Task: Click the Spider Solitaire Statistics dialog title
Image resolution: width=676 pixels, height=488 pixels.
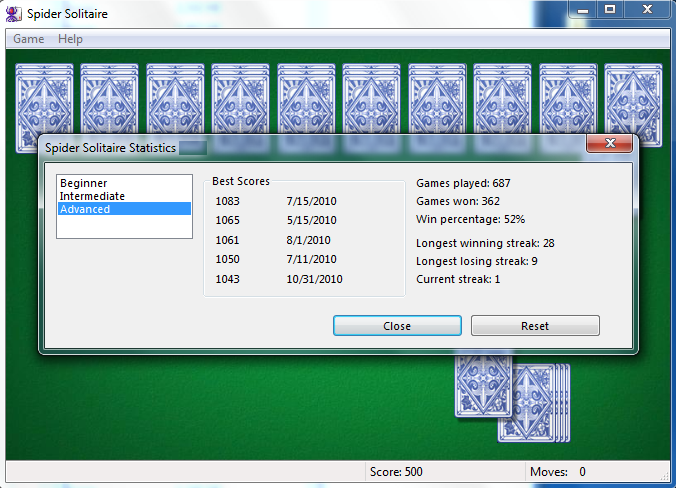Action: coord(111,148)
